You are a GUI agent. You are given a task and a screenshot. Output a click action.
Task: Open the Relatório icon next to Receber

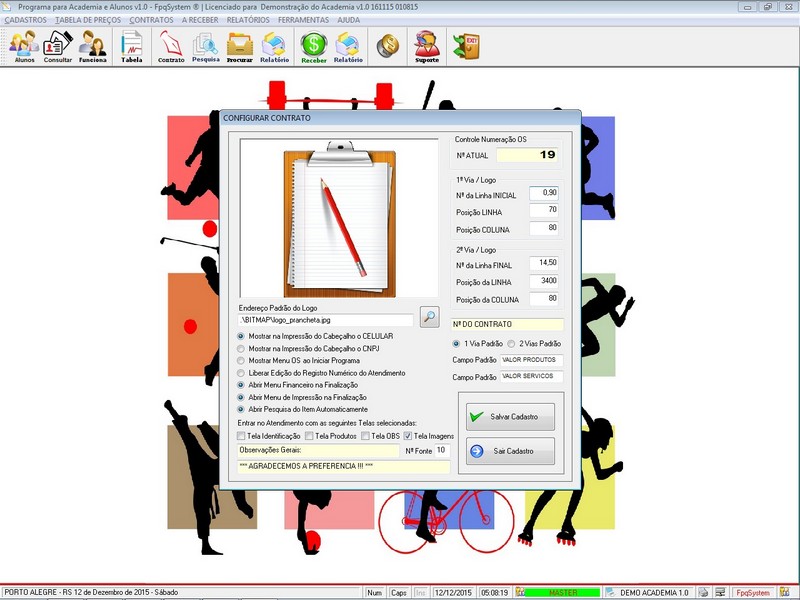(348, 46)
